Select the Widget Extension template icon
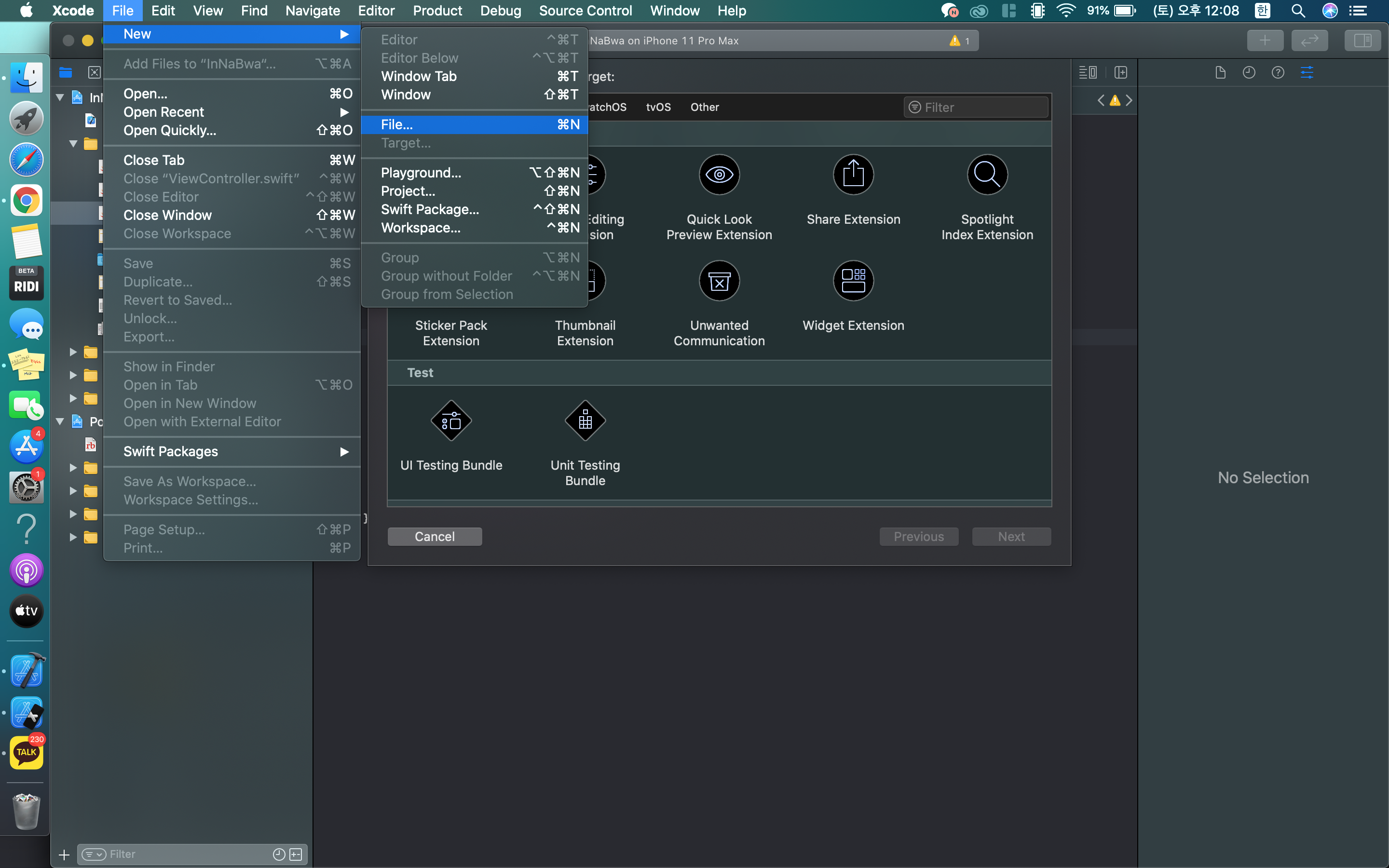 (853, 281)
